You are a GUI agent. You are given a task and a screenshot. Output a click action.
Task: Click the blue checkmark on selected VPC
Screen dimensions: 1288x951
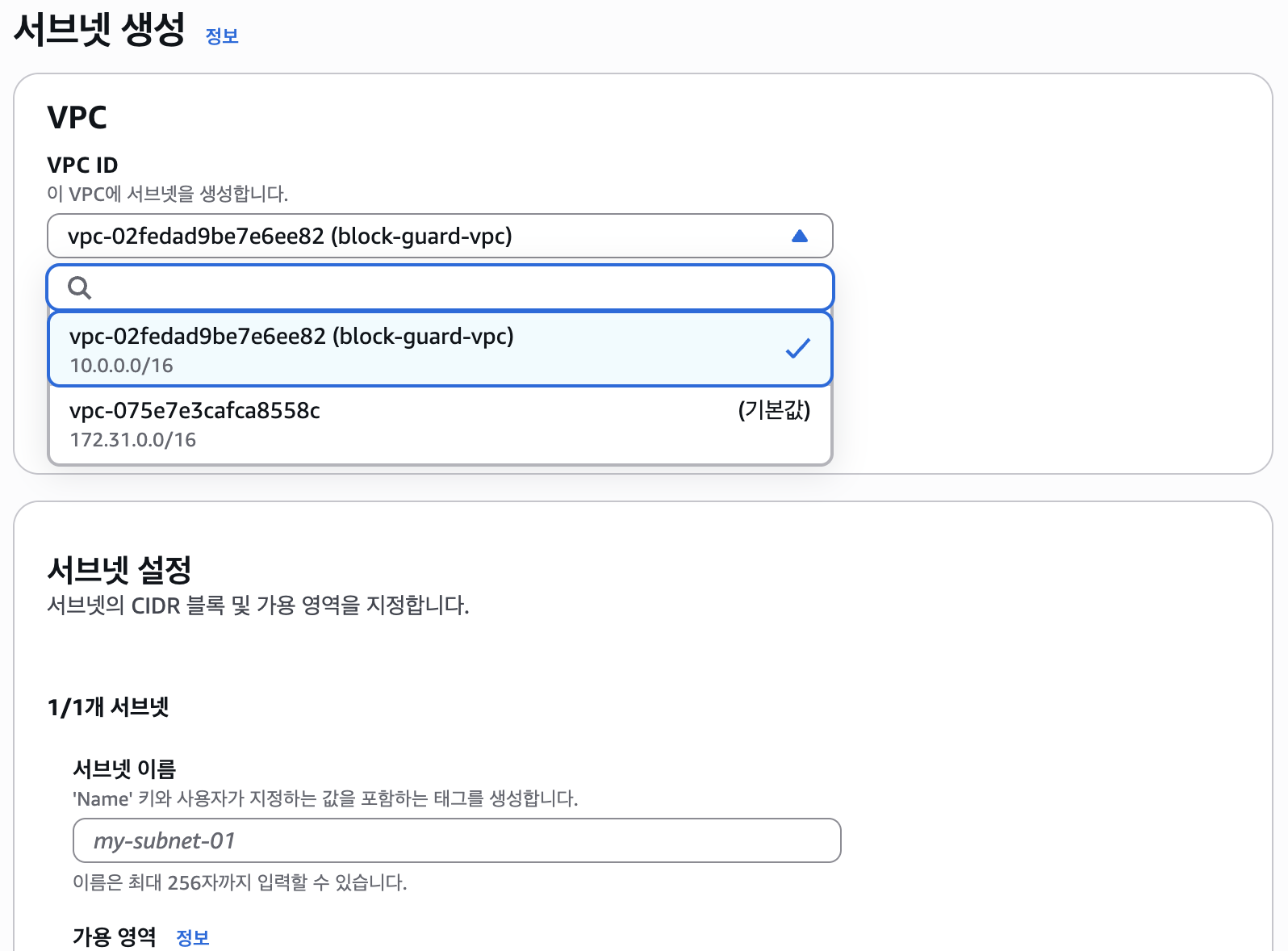point(797,349)
